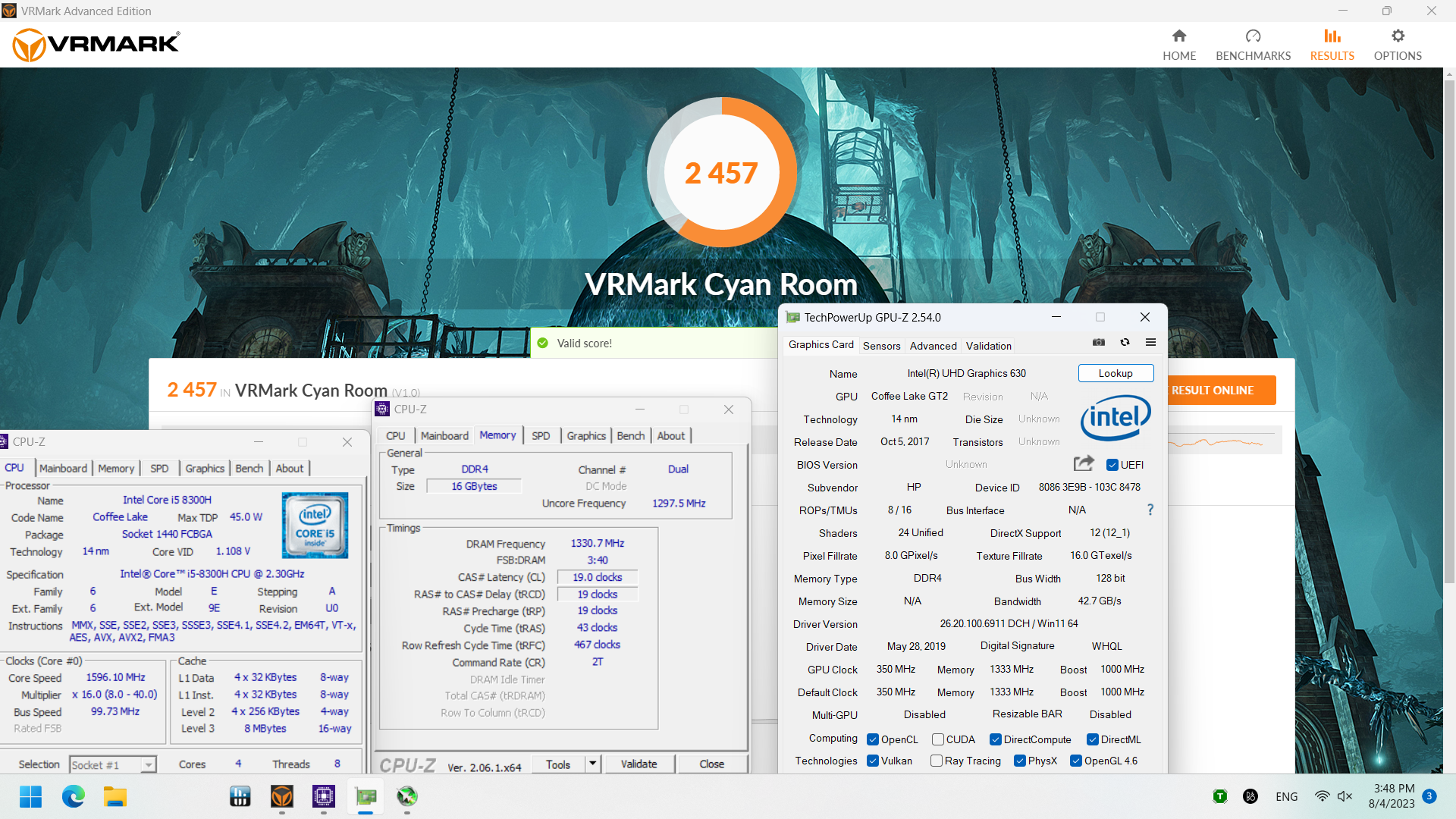This screenshot has width=1456, height=819.
Task: Open GPU-Z taskbar icon
Action: click(366, 796)
